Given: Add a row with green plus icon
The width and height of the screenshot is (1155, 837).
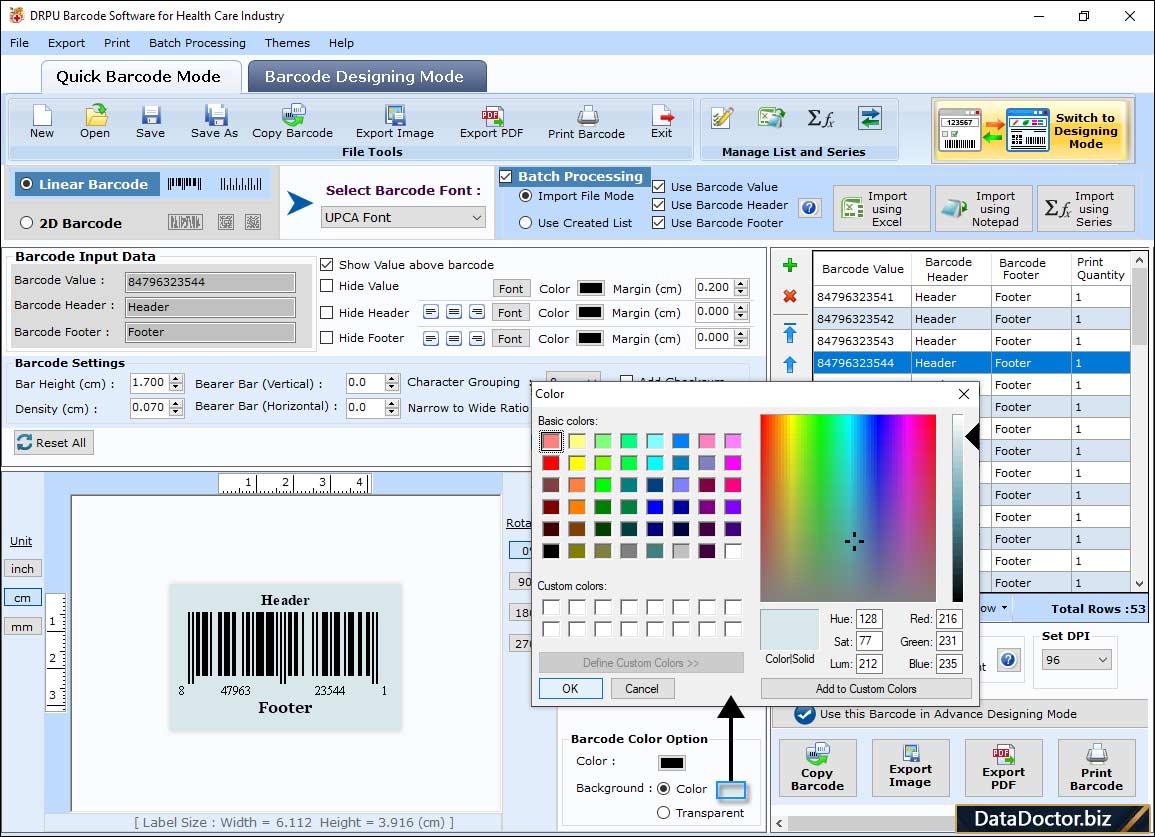Looking at the screenshot, I should [x=790, y=265].
